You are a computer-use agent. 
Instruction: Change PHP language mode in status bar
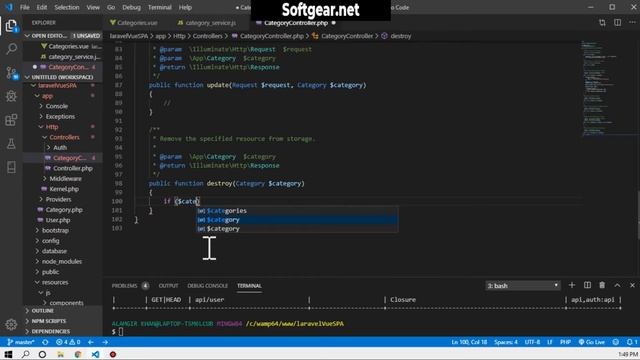[565, 342]
